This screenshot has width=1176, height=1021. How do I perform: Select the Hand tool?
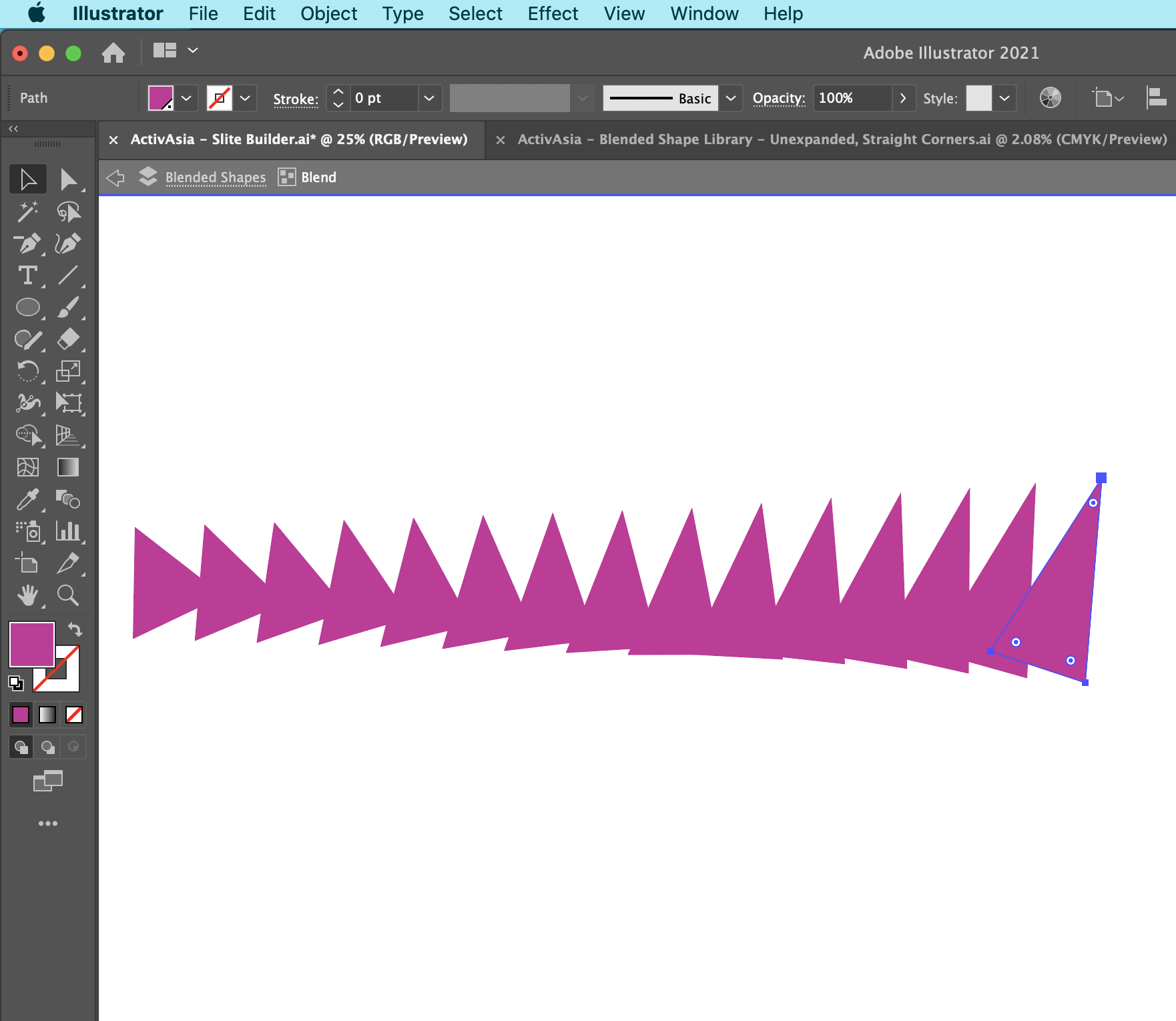tap(28, 596)
